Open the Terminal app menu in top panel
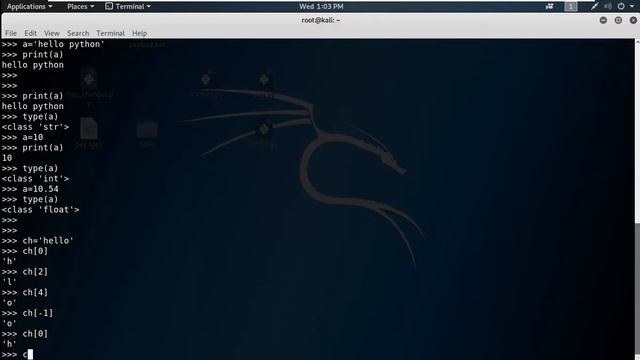The image size is (640, 360). click(128, 7)
